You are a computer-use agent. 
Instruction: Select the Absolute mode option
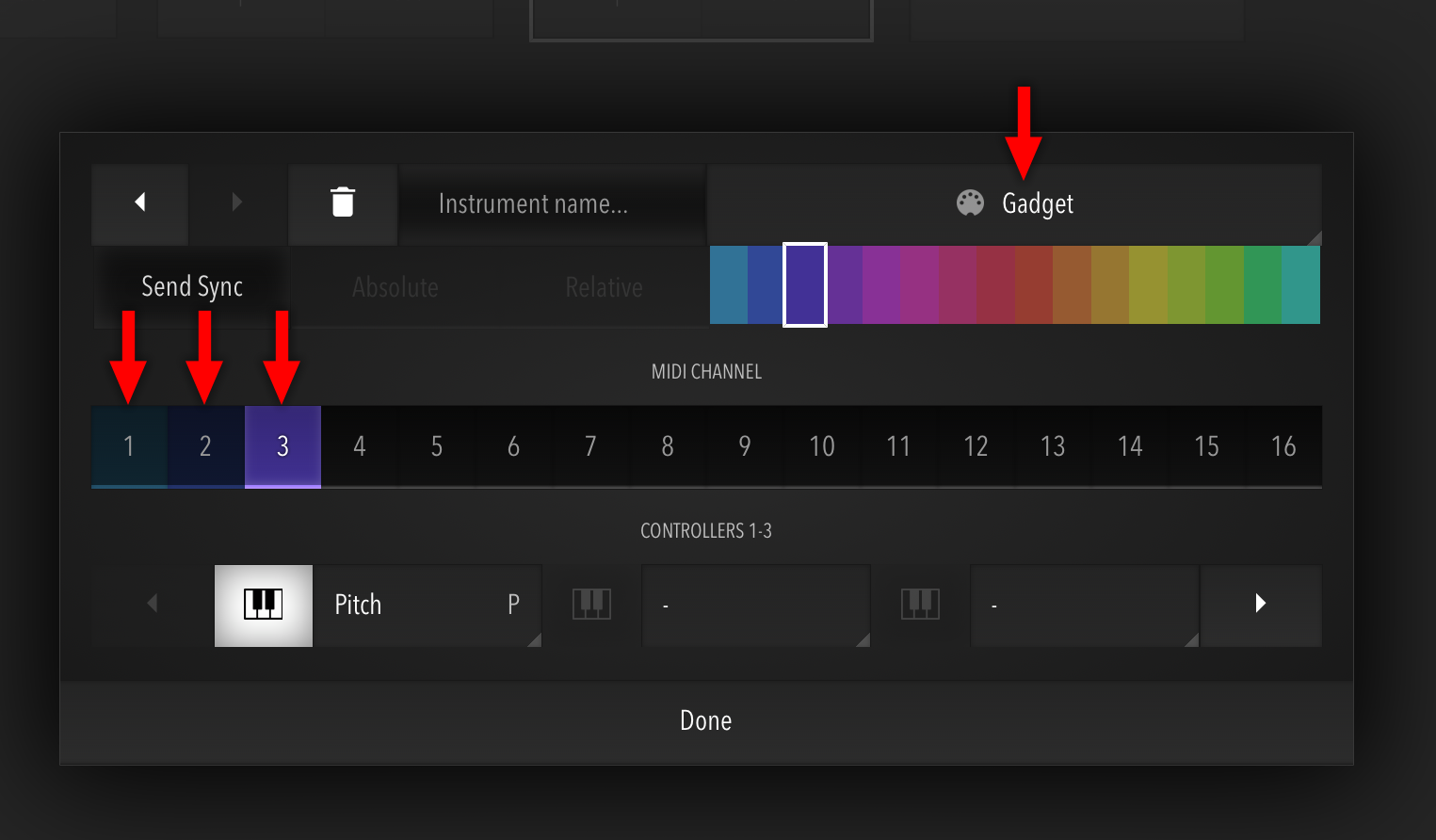[x=395, y=287]
